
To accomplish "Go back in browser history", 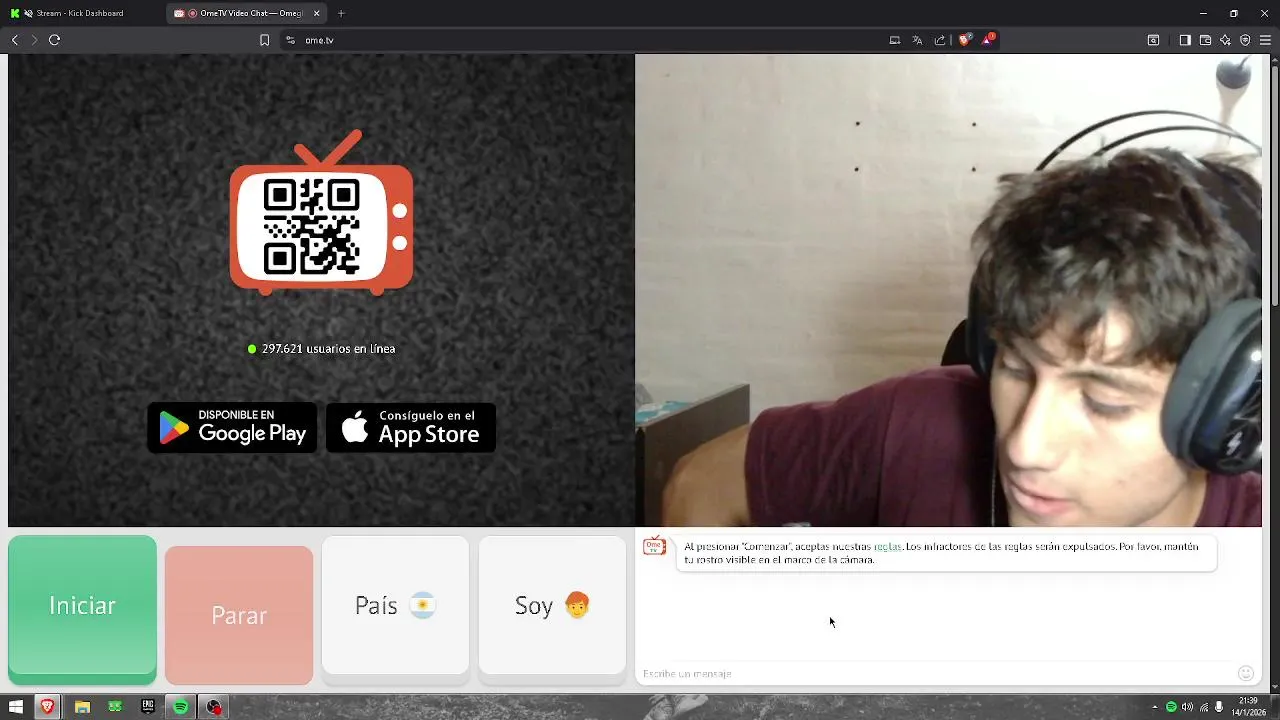I will pos(14,40).
